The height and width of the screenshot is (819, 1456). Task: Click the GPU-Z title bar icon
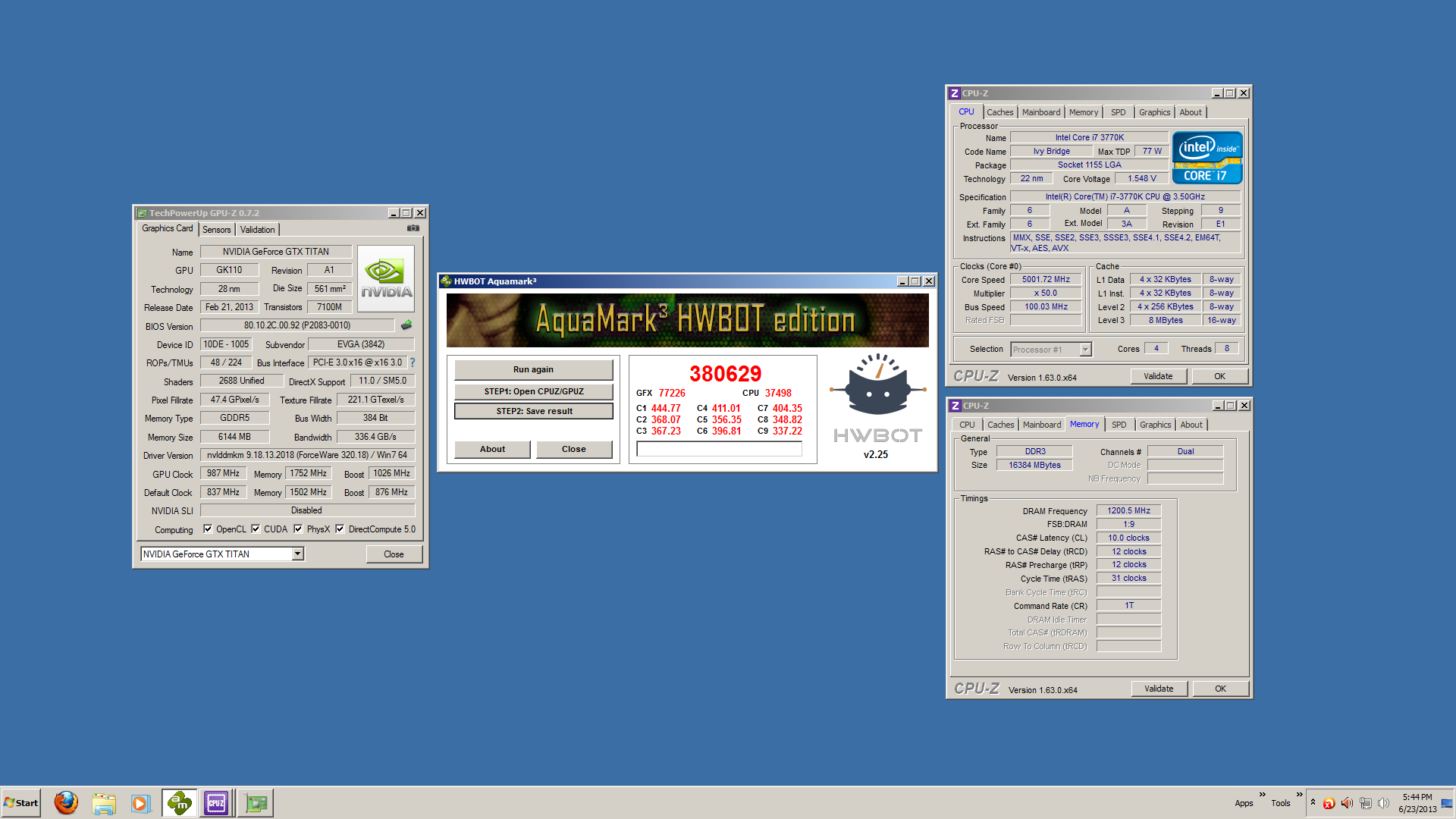(x=142, y=213)
